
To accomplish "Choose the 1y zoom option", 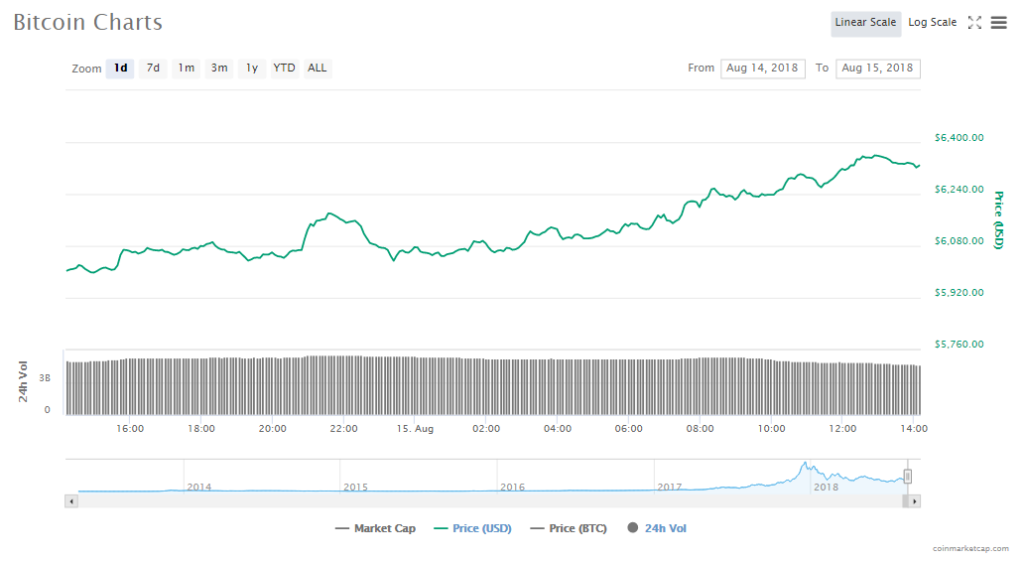I will tap(252, 68).
